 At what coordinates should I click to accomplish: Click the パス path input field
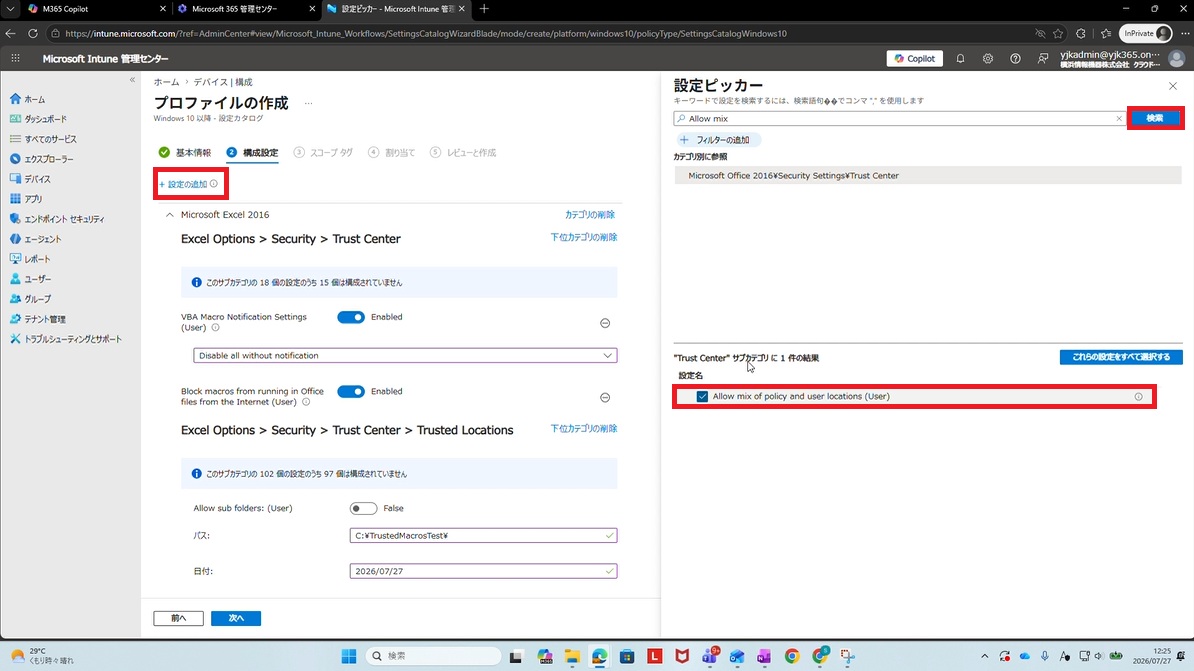pyautogui.click(x=483, y=536)
